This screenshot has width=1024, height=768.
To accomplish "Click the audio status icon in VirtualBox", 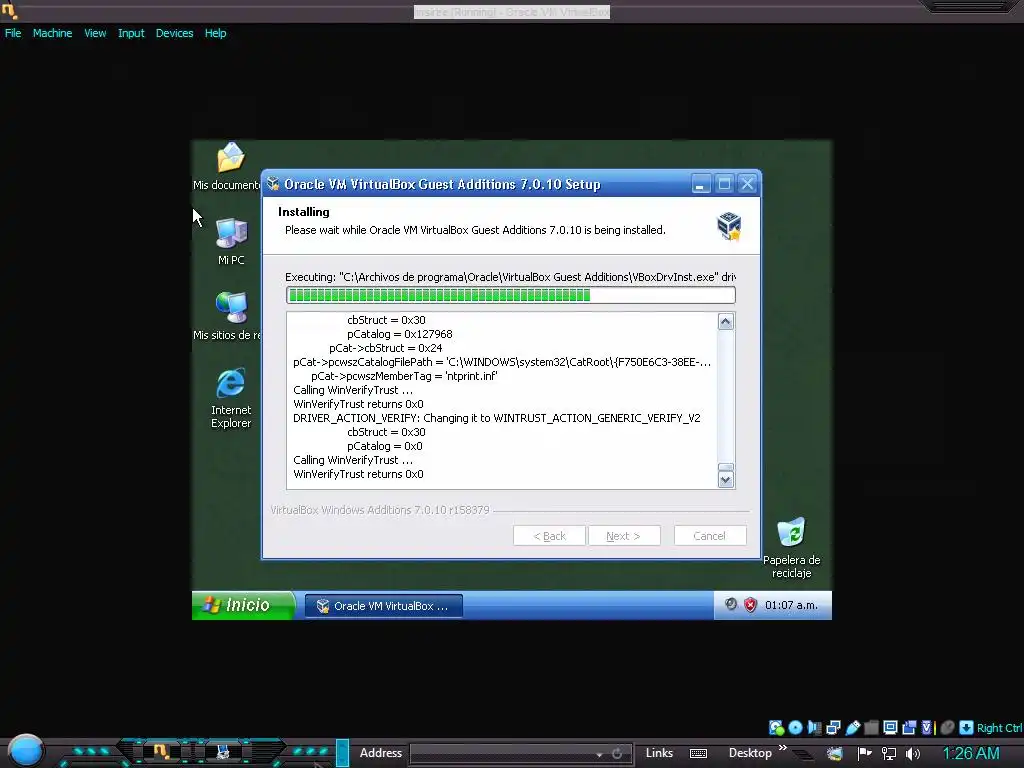I will coord(814,728).
